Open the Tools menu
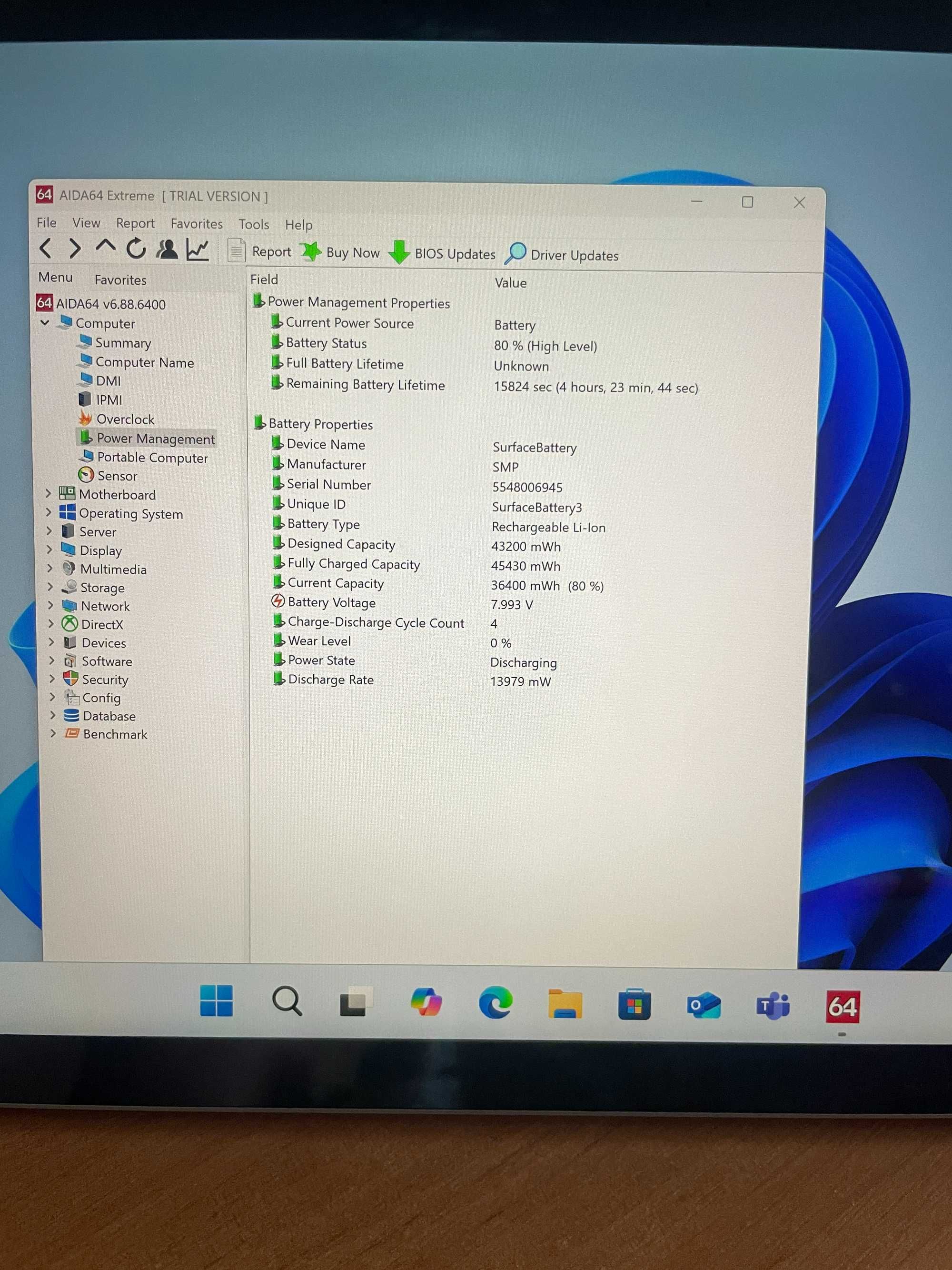Screen dimensions: 952x1270 pyautogui.click(x=254, y=224)
